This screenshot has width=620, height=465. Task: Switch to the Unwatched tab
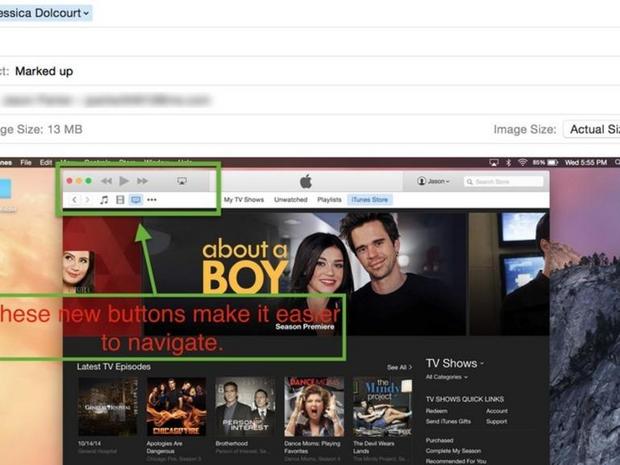point(290,200)
